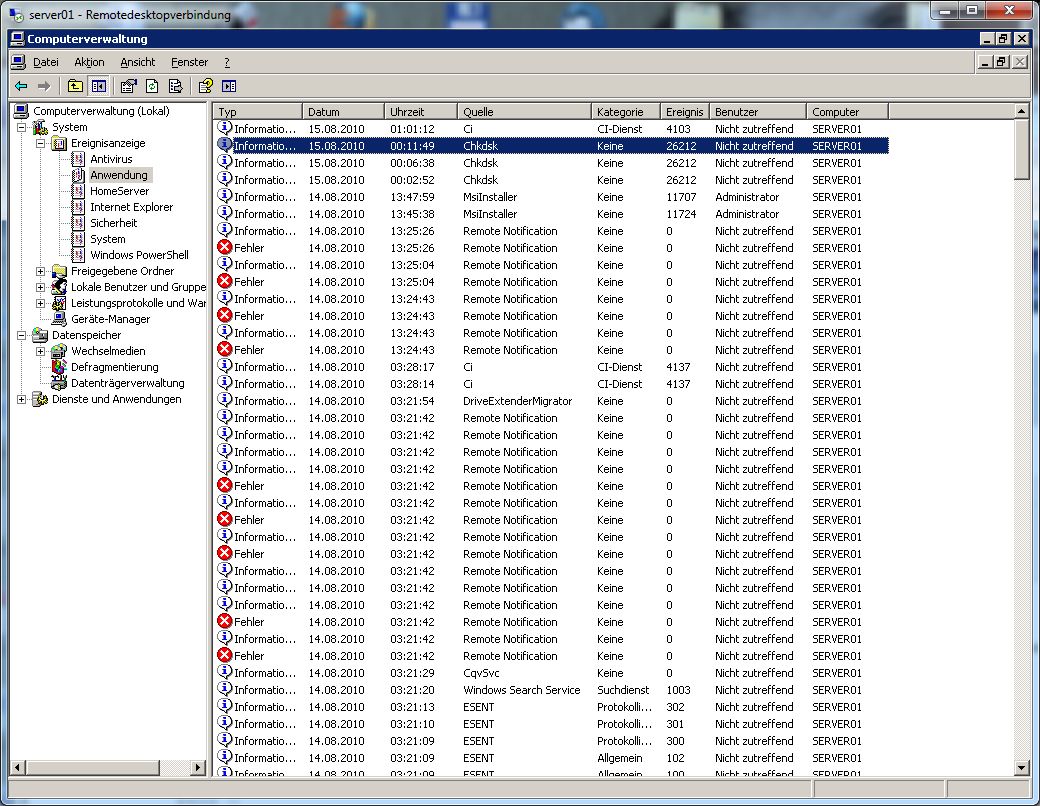Select the MsiInstaller event 11724 row
1040x806 pixels.
coord(552,214)
